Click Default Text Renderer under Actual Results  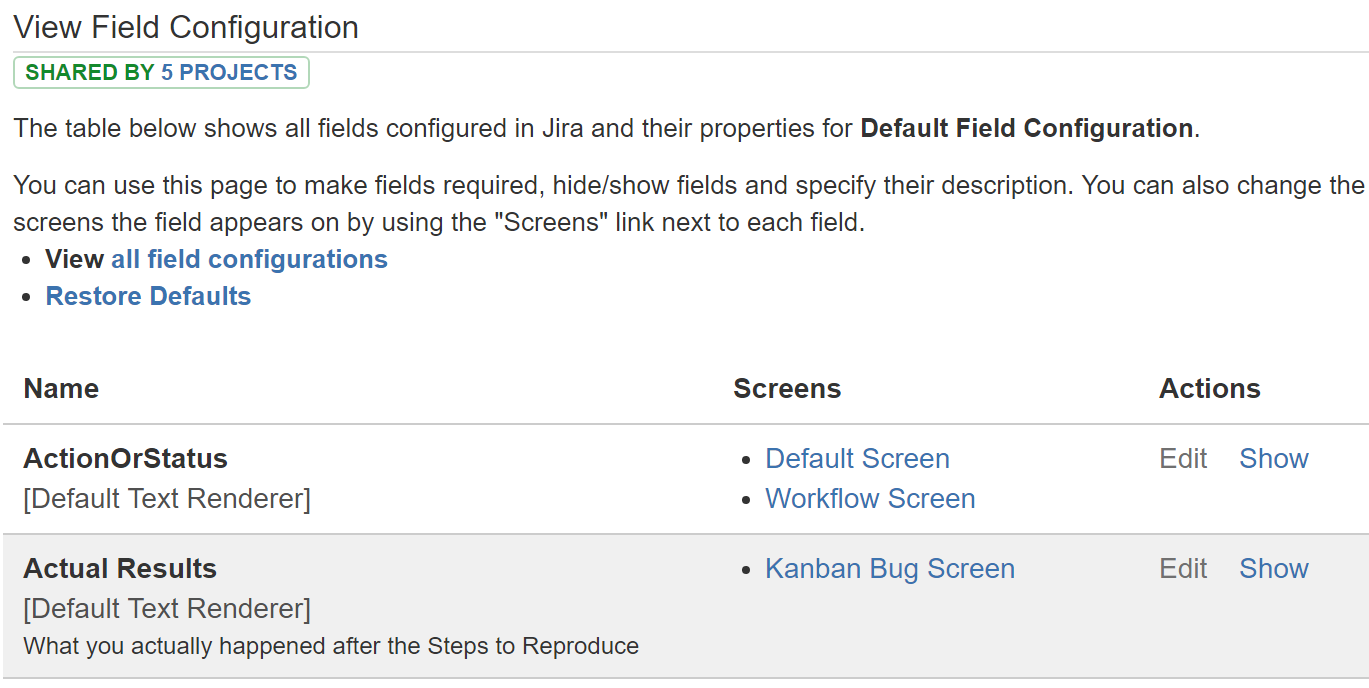(167, 609)
